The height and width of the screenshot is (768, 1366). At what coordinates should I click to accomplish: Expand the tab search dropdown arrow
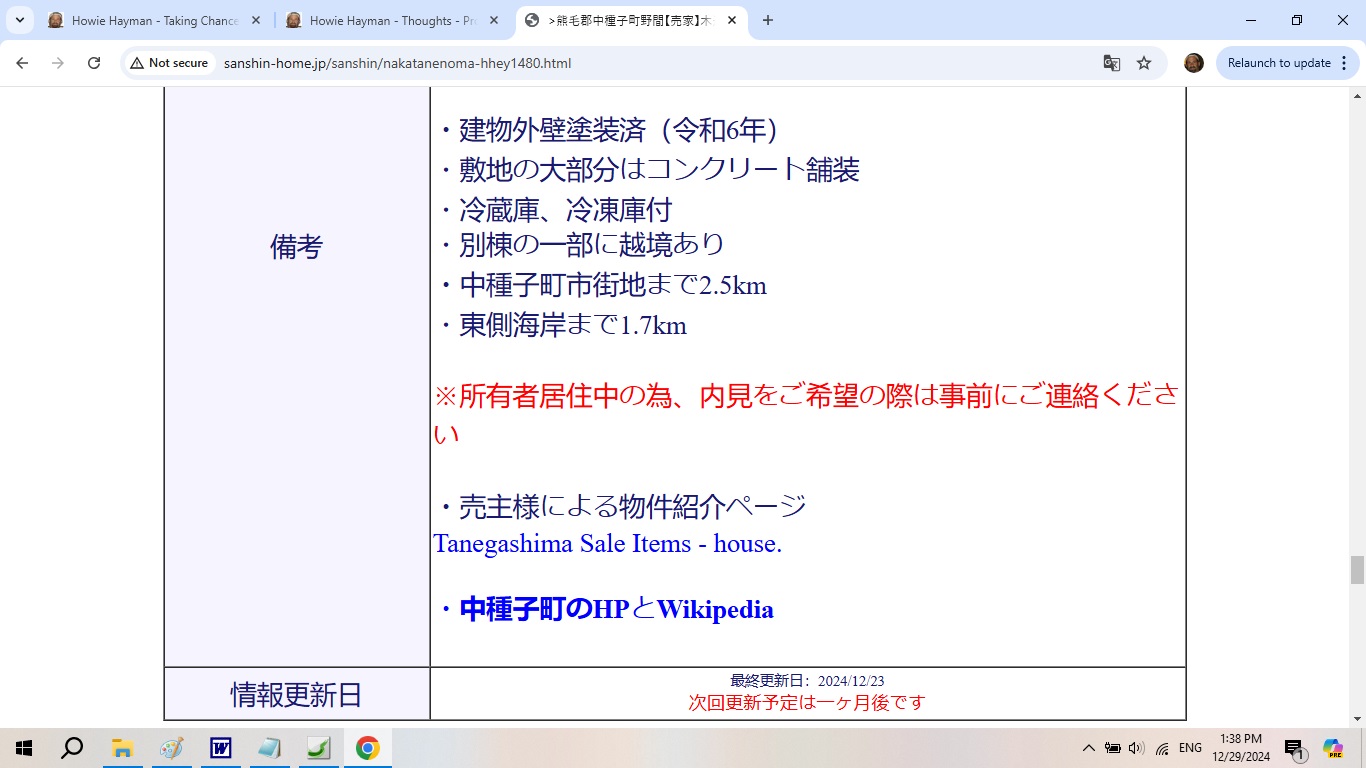pos(20,20)
